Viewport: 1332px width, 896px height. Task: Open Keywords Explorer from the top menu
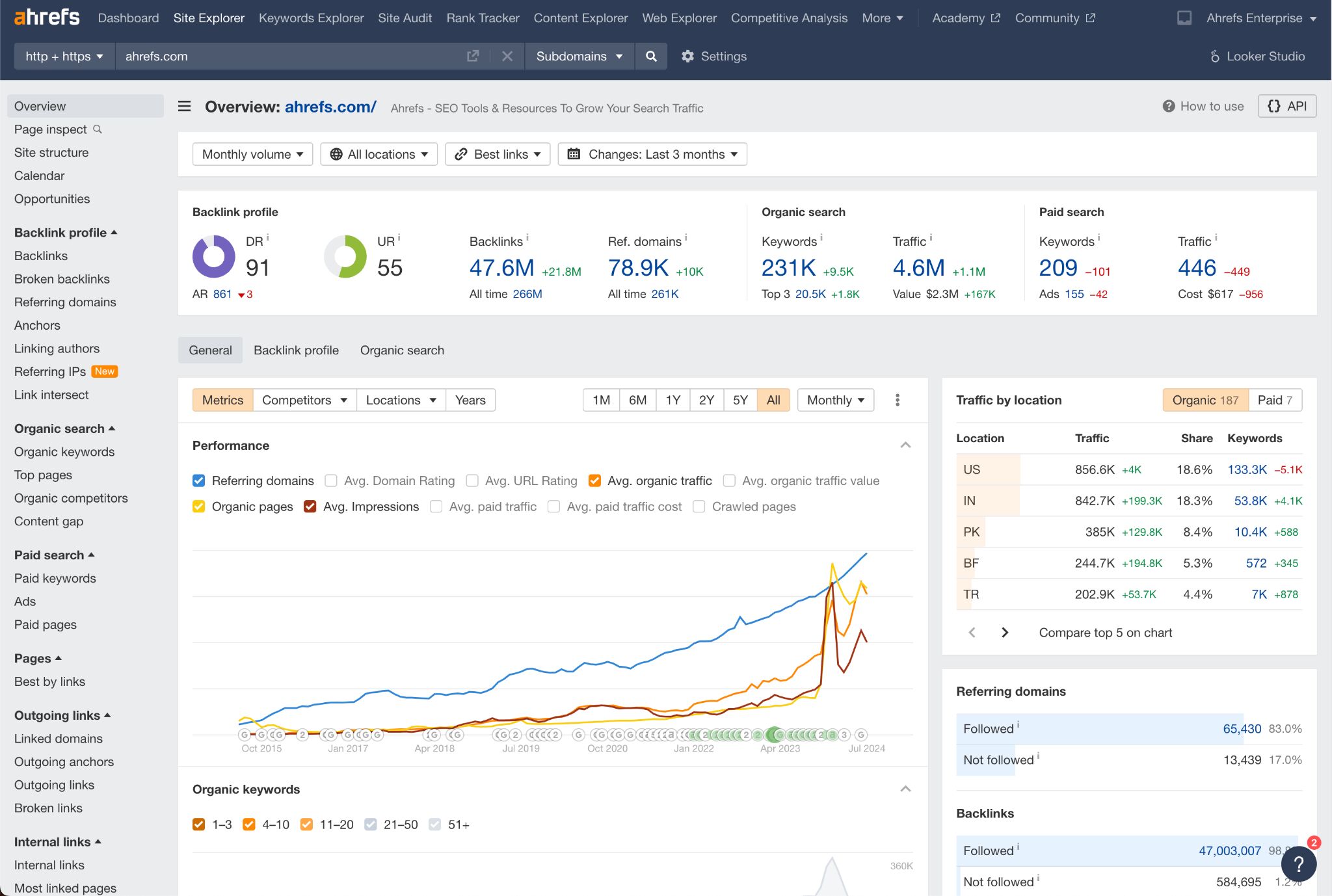(x=311, y=18)
